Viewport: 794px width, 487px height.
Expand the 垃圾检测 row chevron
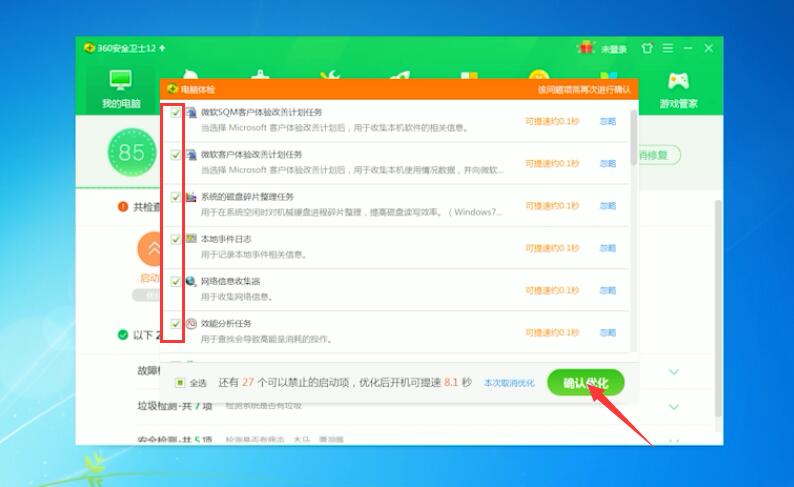click(673, 407)
